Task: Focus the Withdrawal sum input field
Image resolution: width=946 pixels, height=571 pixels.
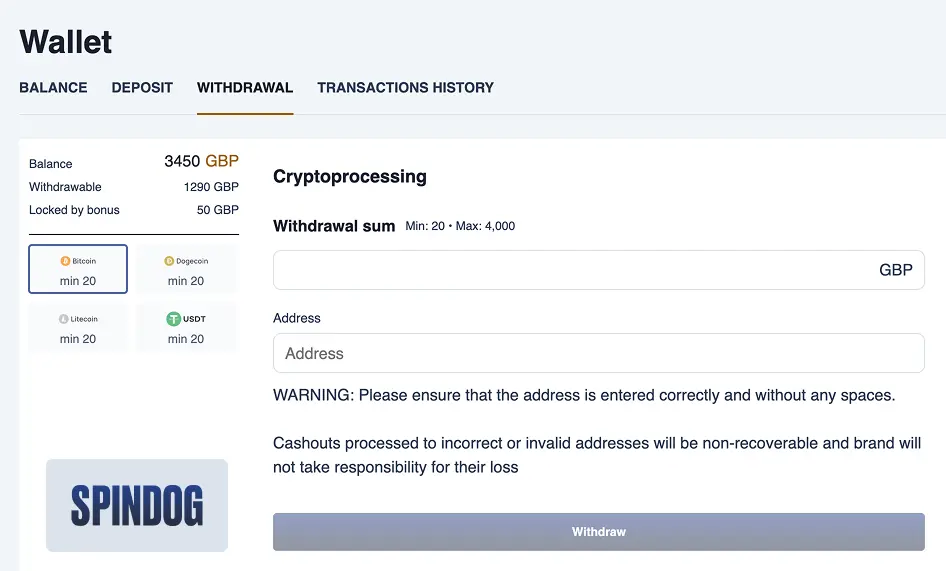Action: [x=570, y=270]
